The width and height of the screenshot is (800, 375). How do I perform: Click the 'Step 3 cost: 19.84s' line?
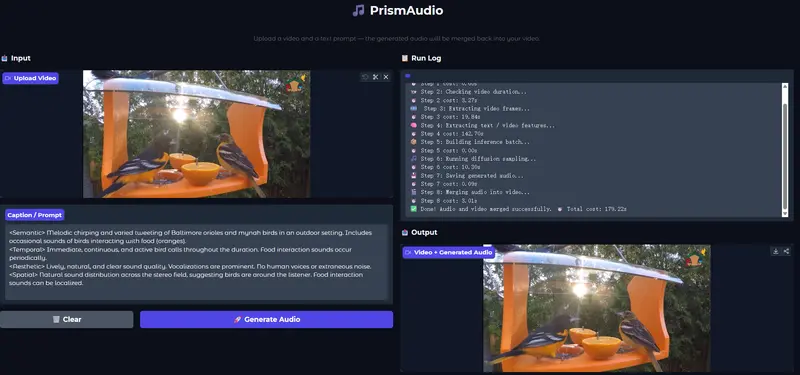(451, 117)
